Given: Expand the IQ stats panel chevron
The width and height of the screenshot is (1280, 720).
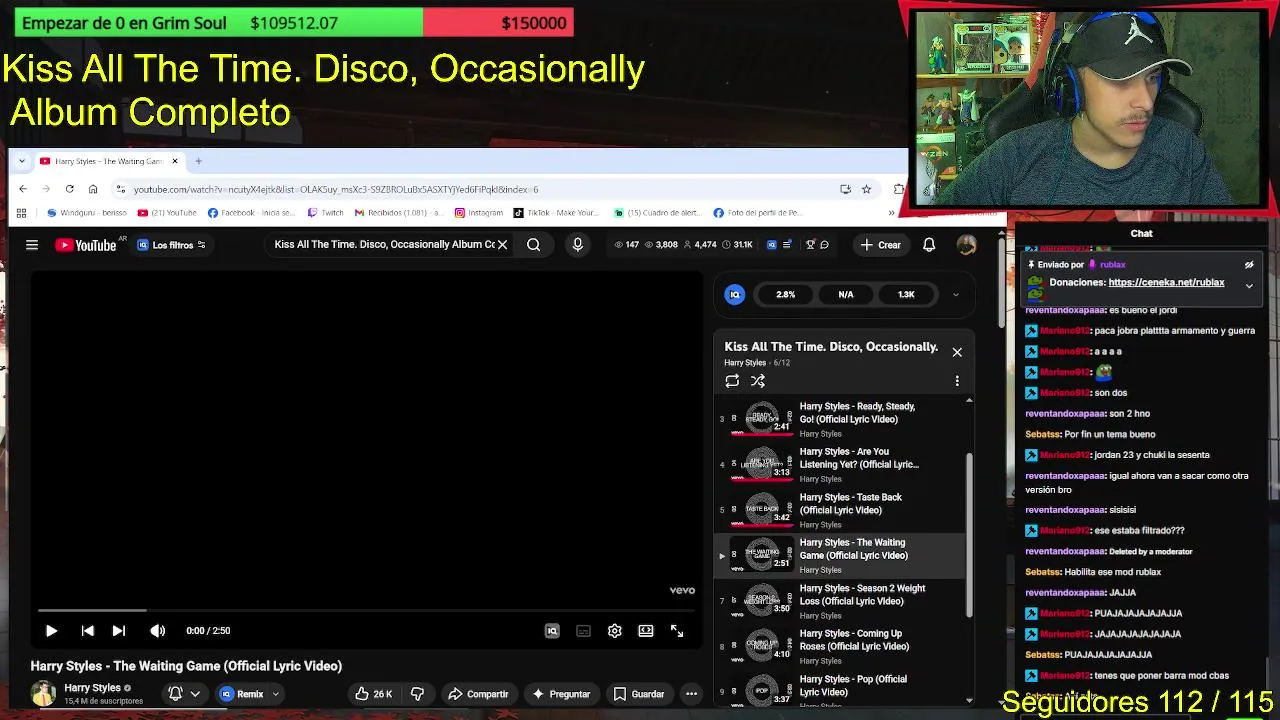Looking at the screenshot, I should click(x=955, y=294).
